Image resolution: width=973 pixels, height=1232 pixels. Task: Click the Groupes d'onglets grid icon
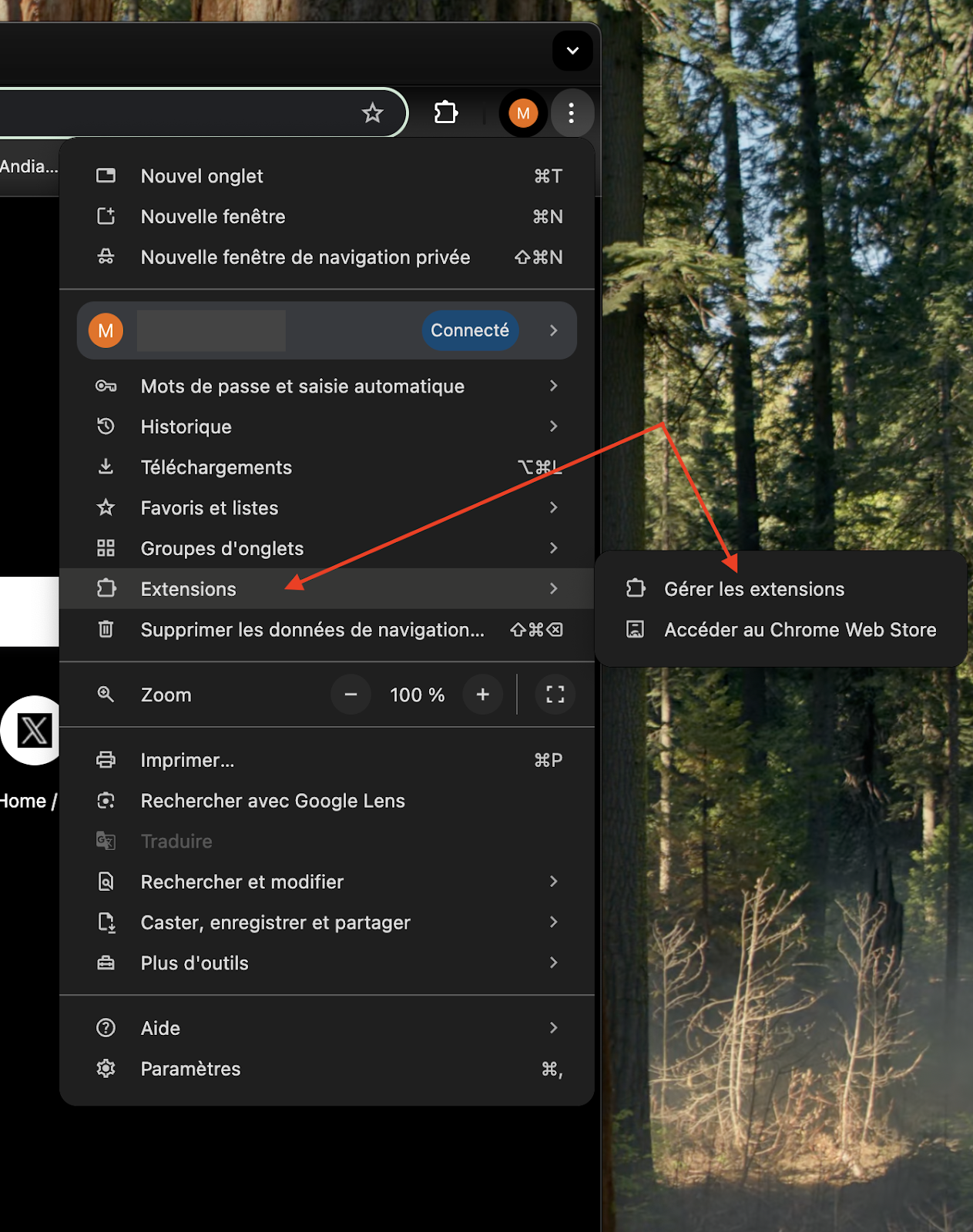106,548
